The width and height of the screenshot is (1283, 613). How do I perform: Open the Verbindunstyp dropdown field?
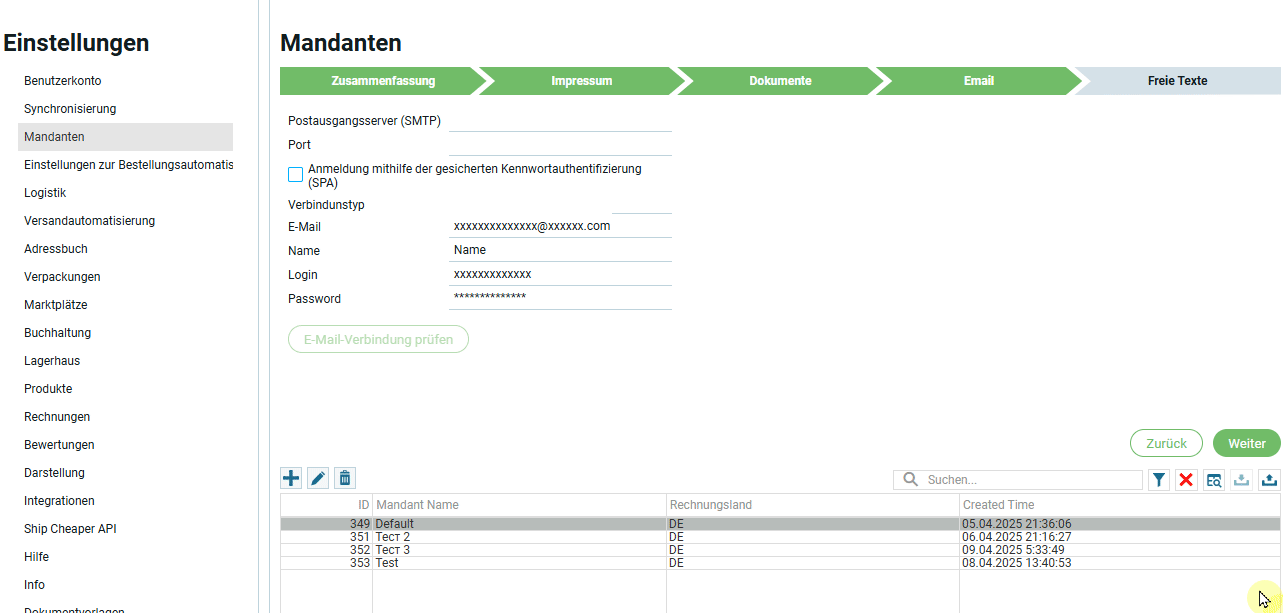point(641,204)
